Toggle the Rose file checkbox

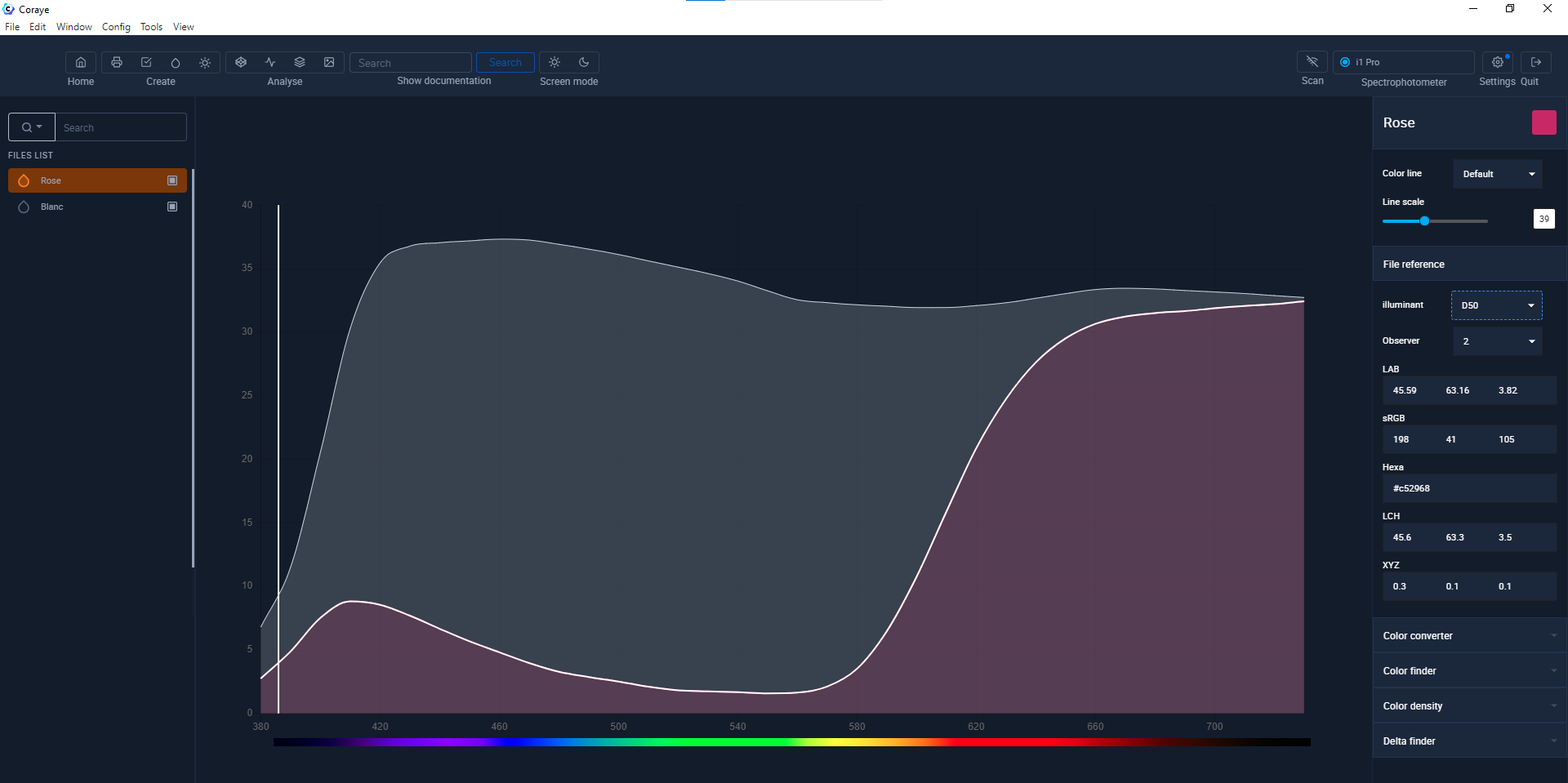point(172,180)
